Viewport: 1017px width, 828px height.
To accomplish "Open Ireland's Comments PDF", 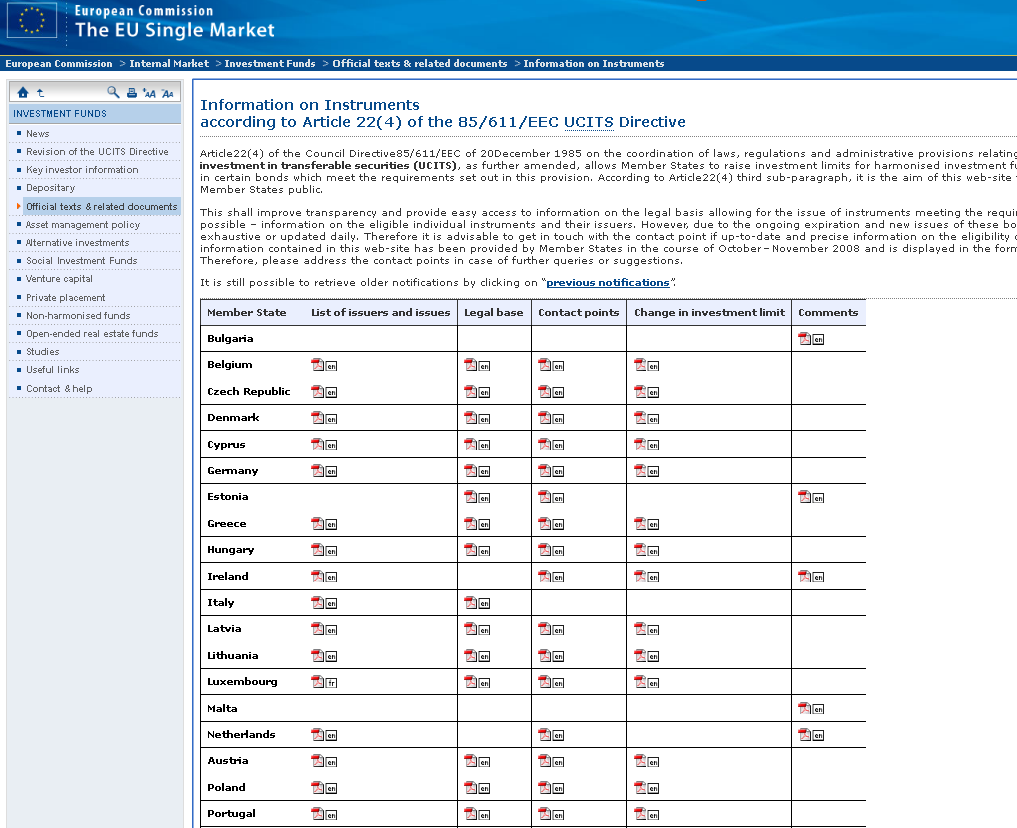I will (805, 576).
